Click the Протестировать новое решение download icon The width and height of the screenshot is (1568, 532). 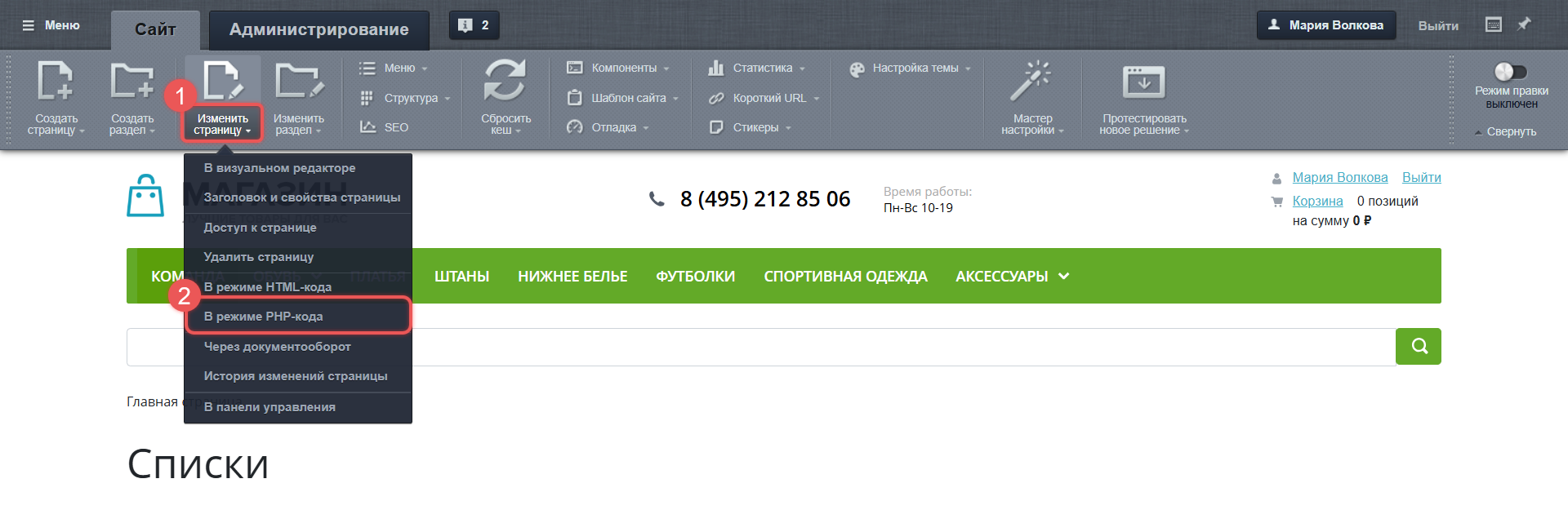(x=1143, y=82)
